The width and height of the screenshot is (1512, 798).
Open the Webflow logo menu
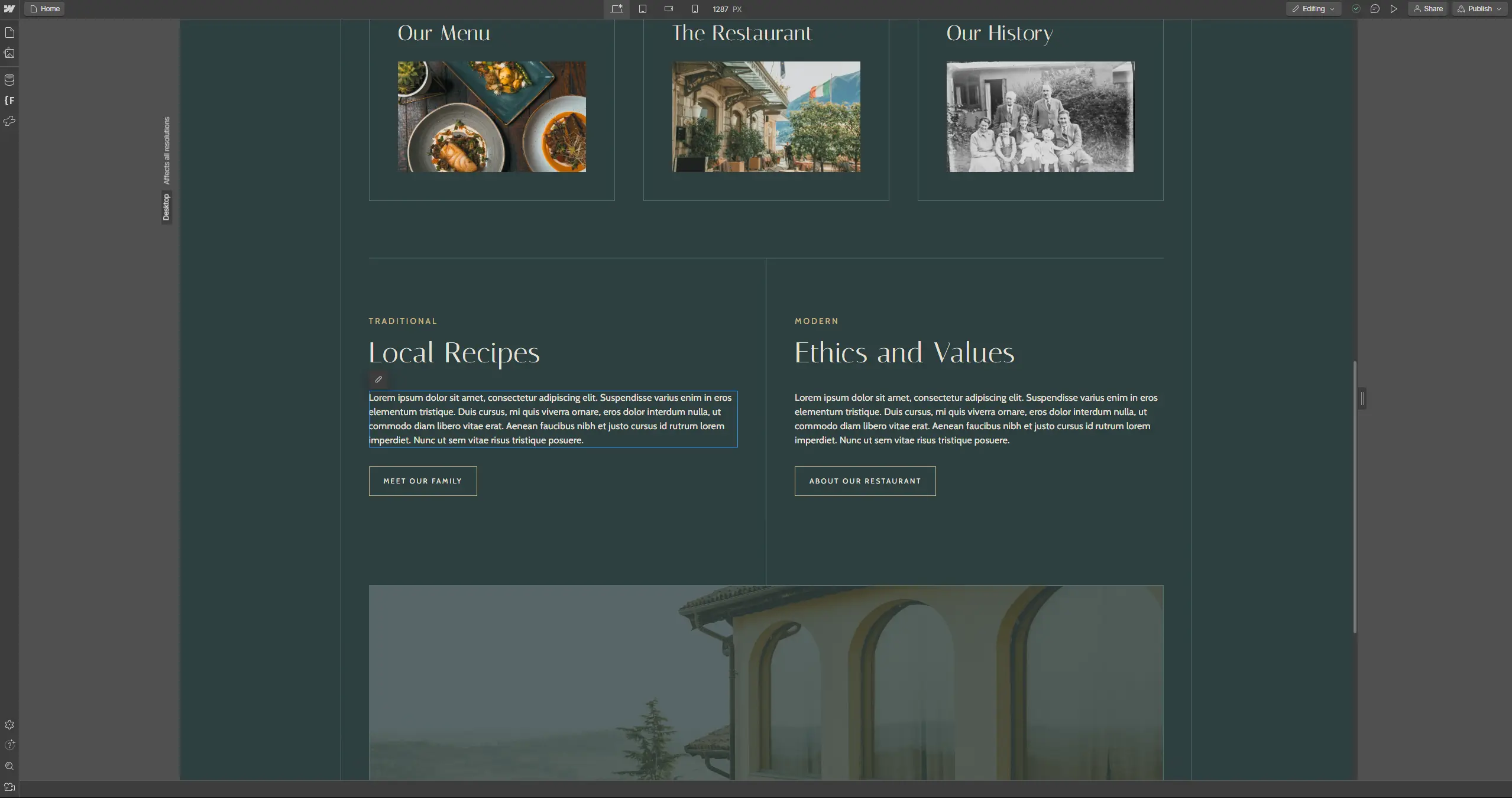tap(9, 9)
